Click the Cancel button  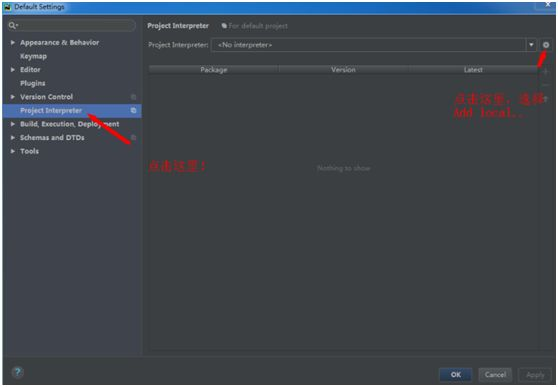click(x=495, y=374)
